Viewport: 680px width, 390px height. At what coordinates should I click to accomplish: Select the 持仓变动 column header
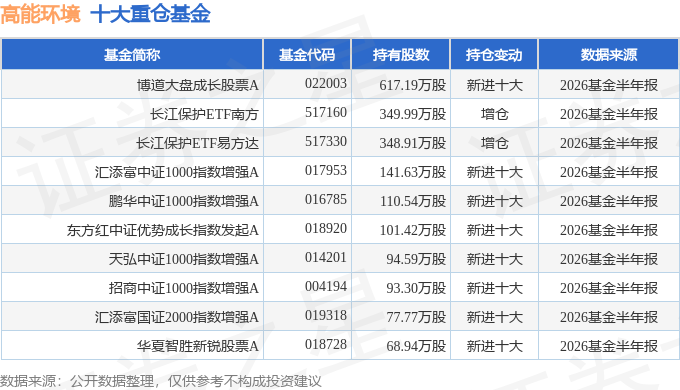[494, 55]
